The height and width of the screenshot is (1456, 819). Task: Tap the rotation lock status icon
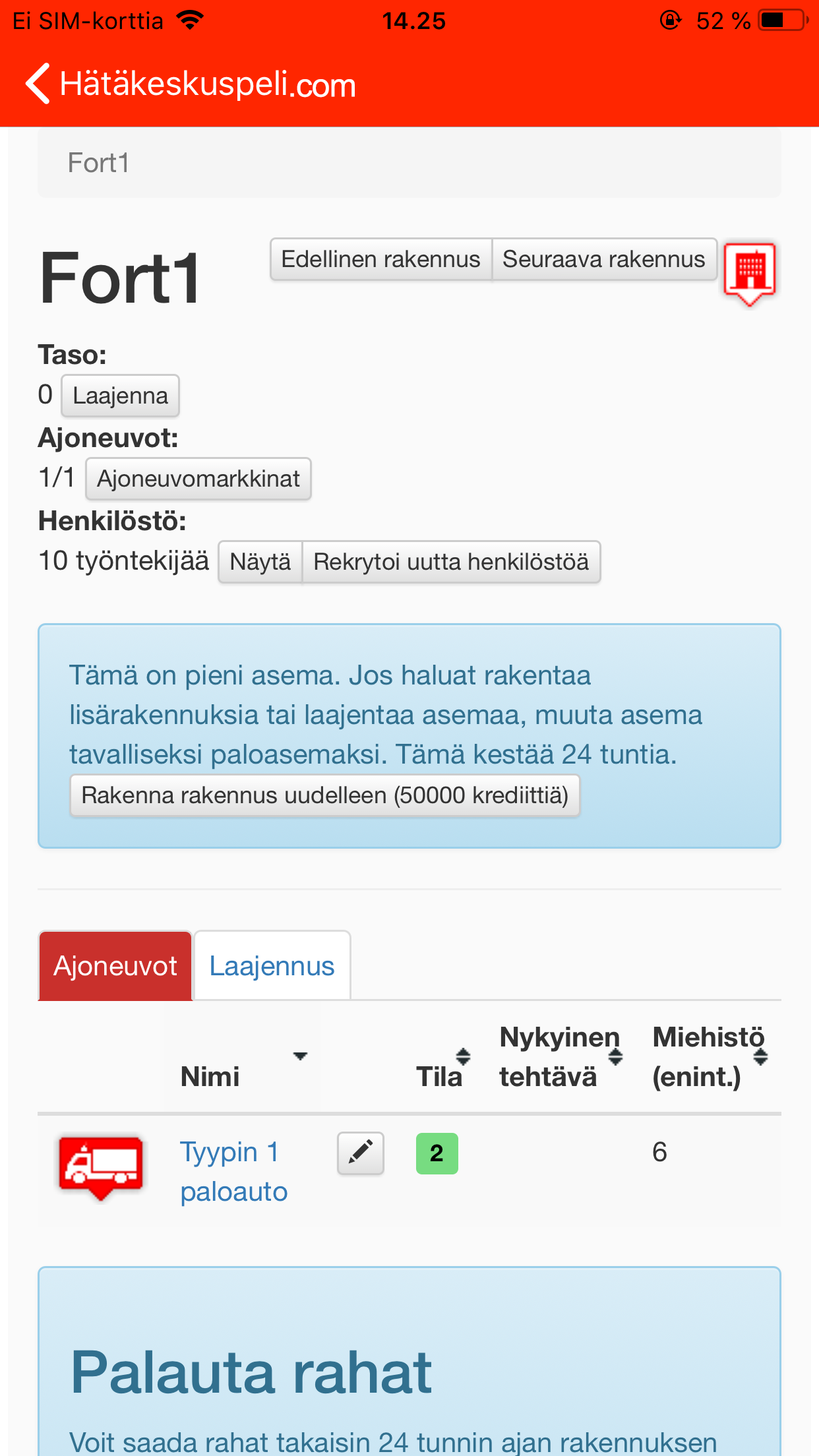[670, 20]
